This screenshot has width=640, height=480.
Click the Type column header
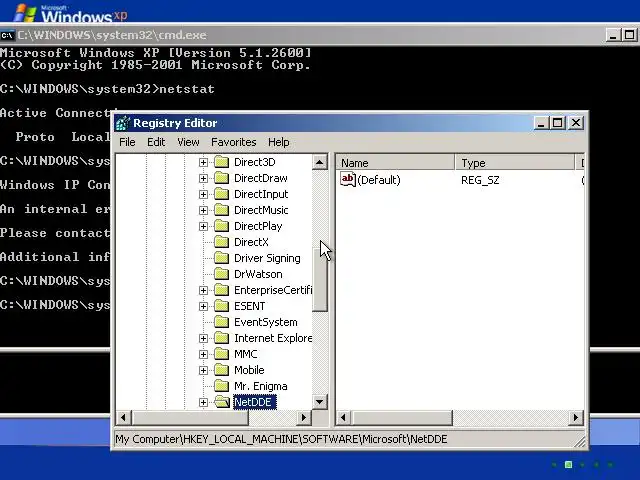coord(515,163)
